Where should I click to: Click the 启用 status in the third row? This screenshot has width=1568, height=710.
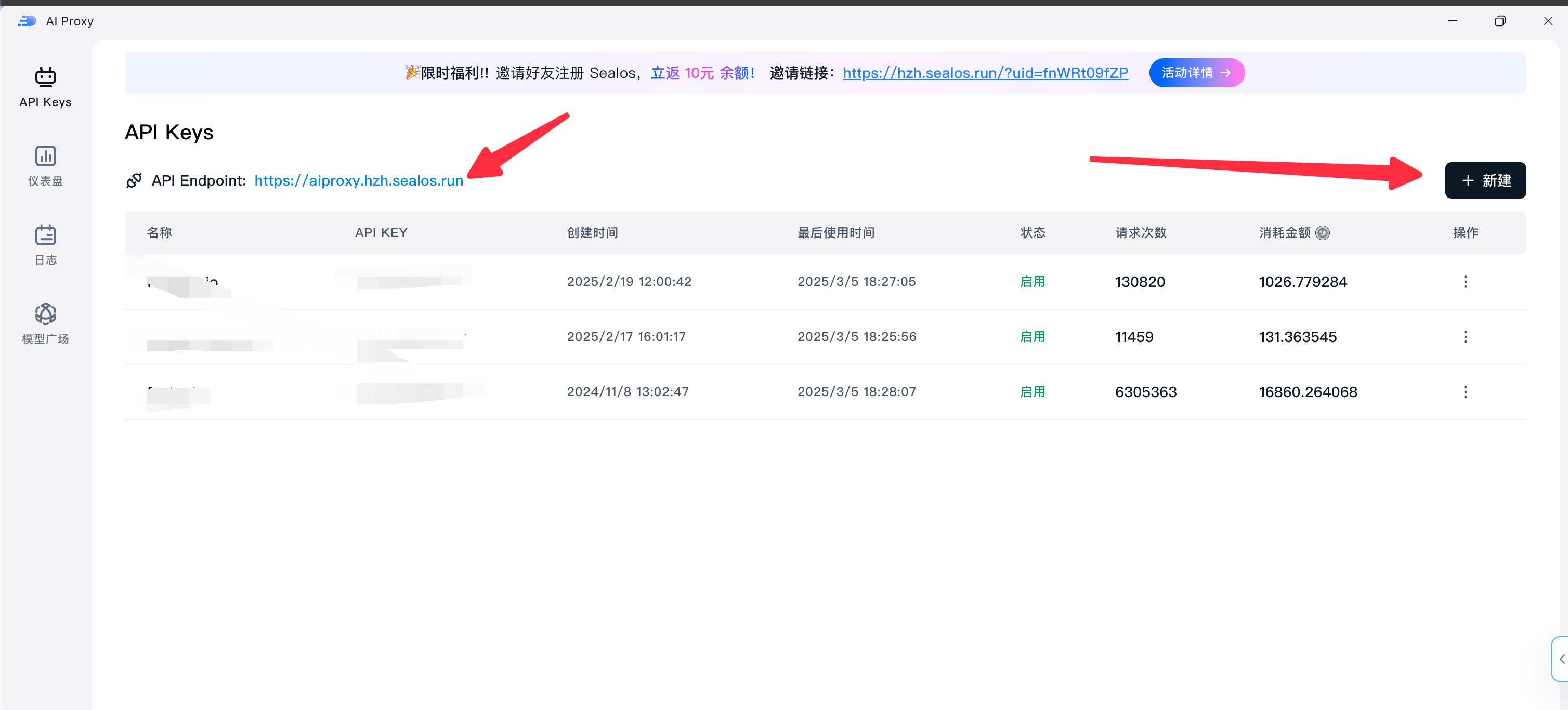[x=1033, y=392]
